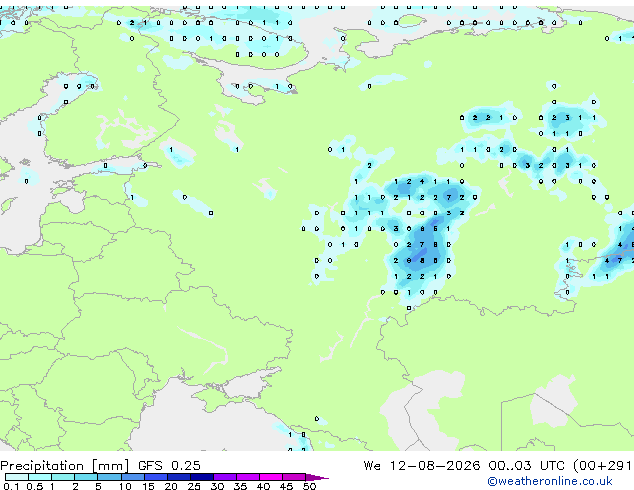Image resolution: width=634 pixels, height=490 pixels.
Task: Click the '00..03 UTC' time label
Action: [x=526, y=466]
